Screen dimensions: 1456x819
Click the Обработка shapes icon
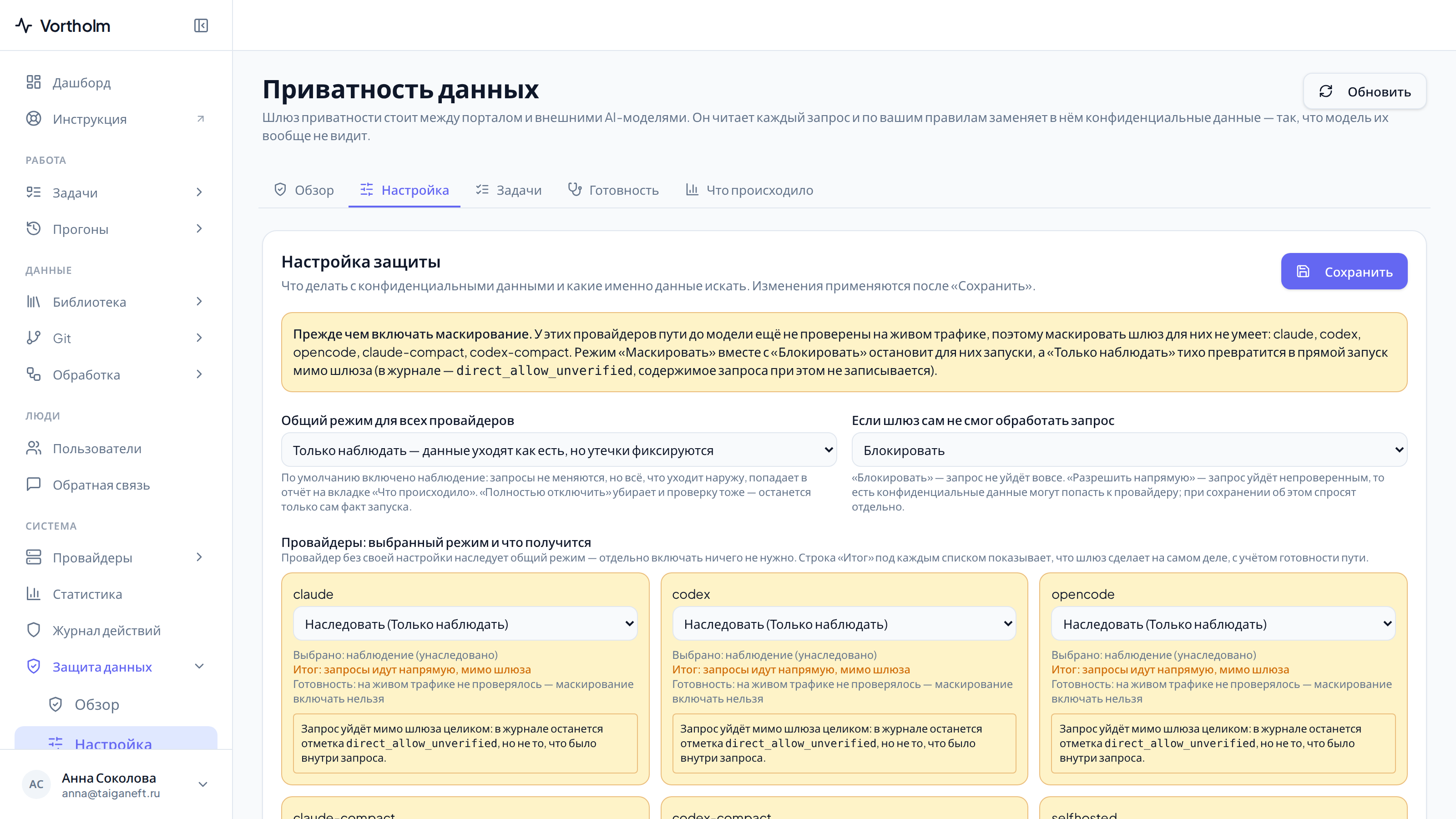click(x=33, y=374)
